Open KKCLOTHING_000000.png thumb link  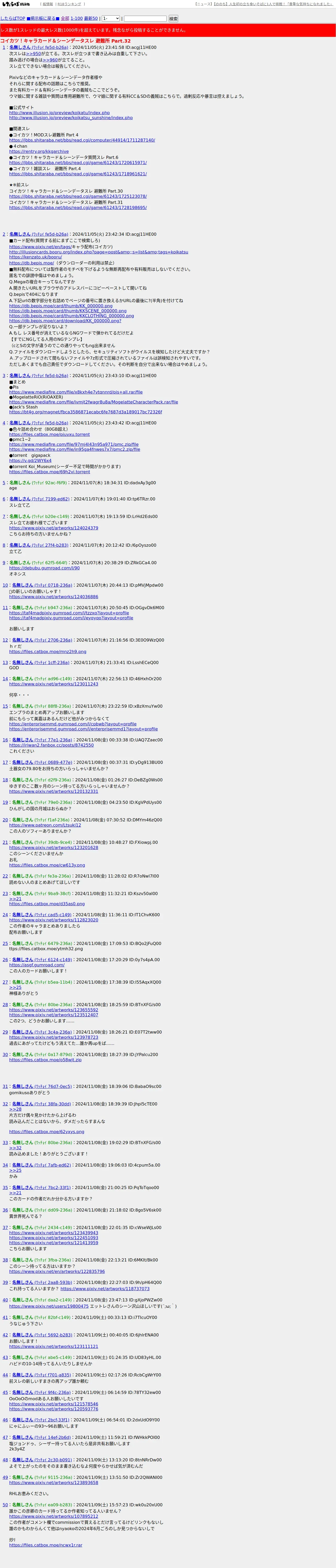(71, 316)
